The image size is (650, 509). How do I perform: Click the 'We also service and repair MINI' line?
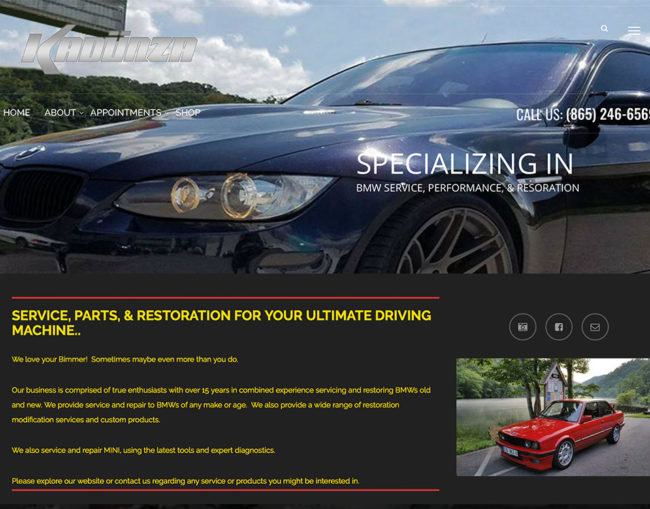[143, 450]
